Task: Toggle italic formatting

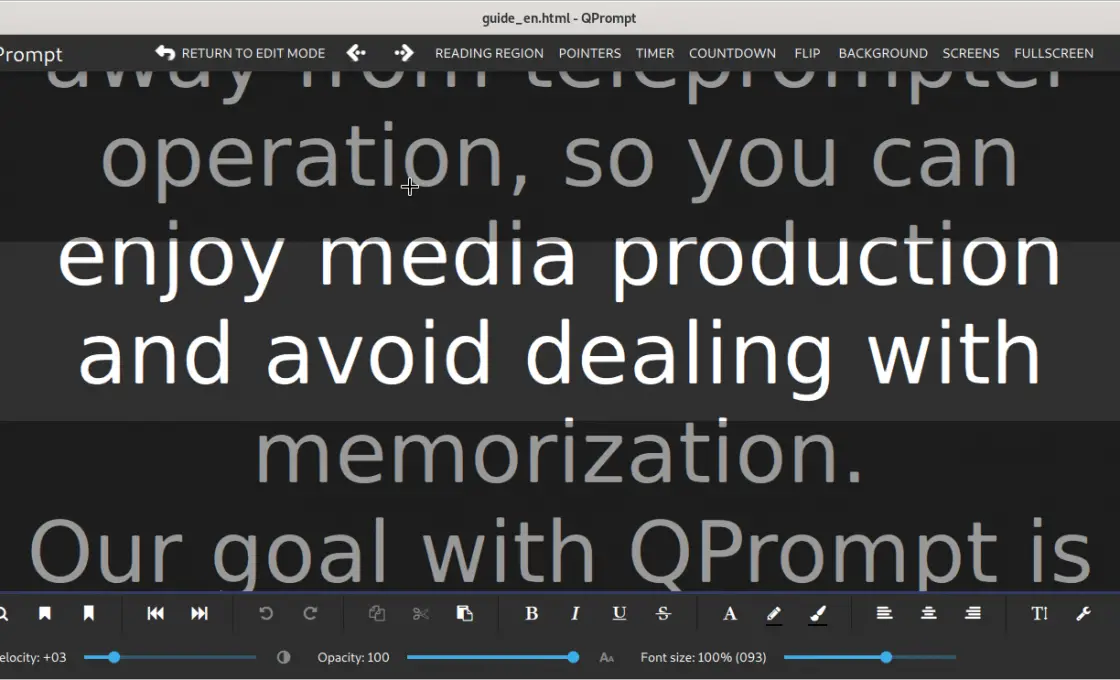Action: [575, 614]
